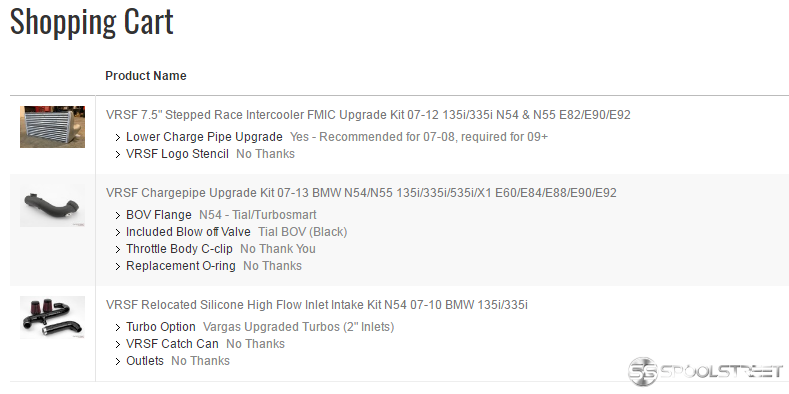The width and height of the screenshot is (789, 394).
Task: Click the chevron beside Outlets option
Action: (118, 361)
